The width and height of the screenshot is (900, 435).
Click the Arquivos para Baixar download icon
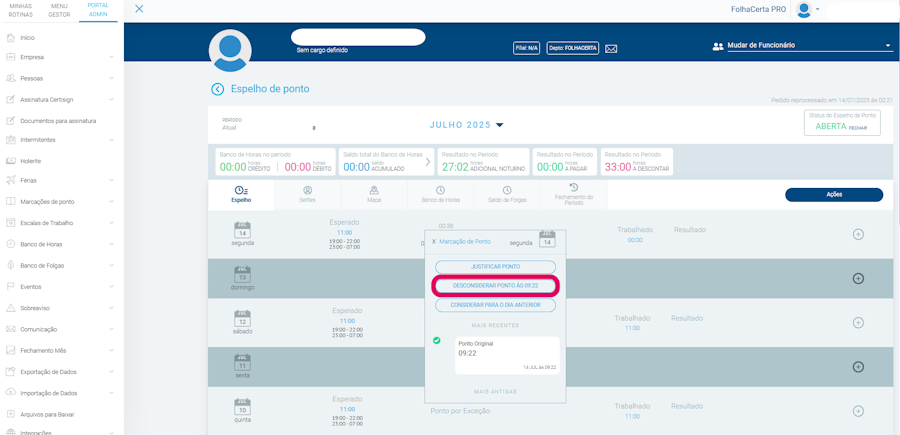coord(10,414)
